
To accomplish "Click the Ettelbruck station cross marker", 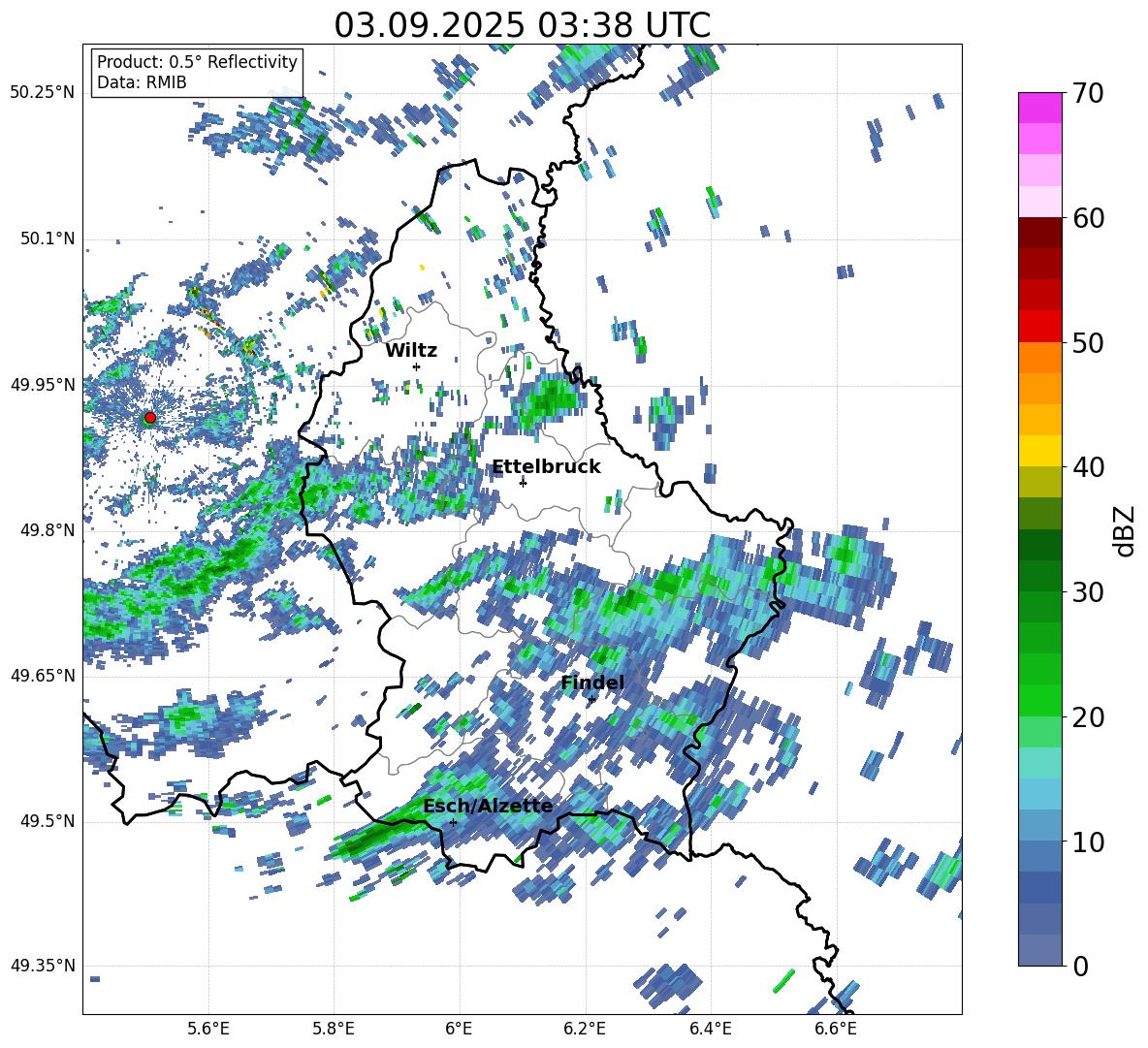I will 523,482.
